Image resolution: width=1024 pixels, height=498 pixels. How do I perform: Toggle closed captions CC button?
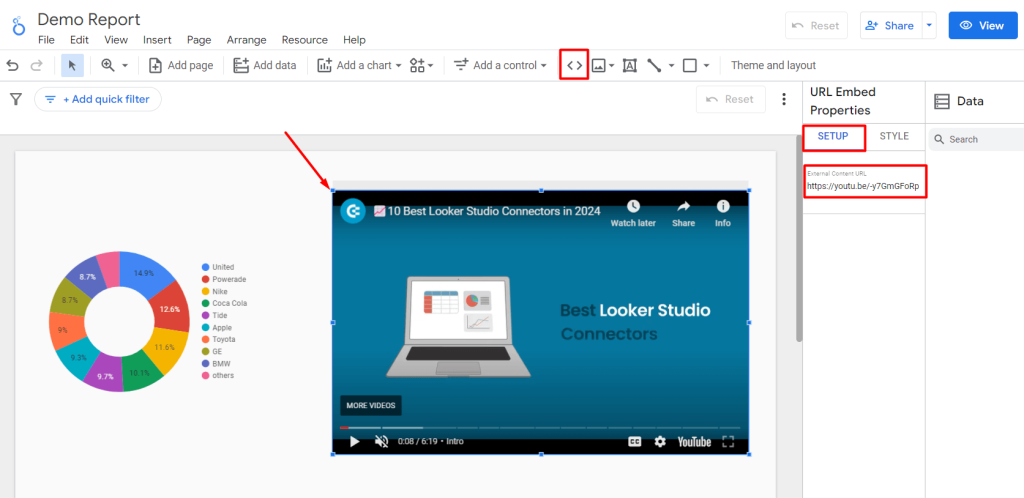pos(635,442)
